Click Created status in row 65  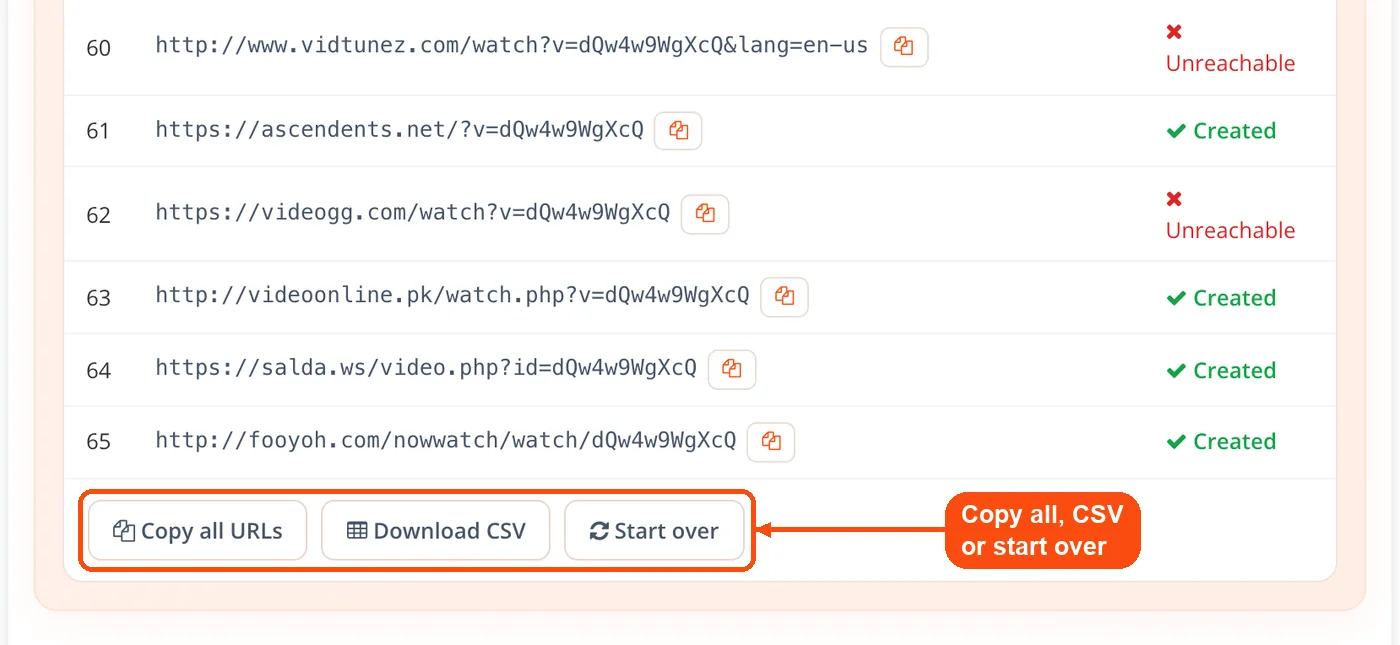(1221, 442)
